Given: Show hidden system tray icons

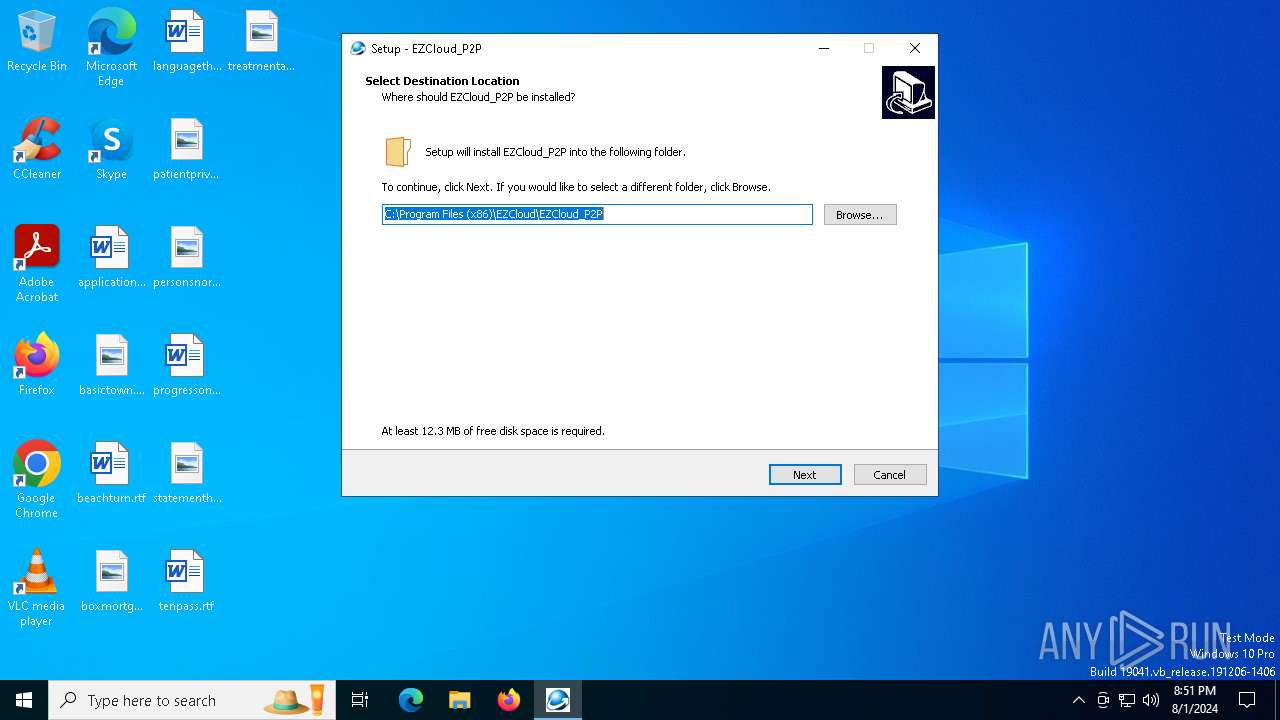Looking at the screenshot, I should click(1078, 700).
